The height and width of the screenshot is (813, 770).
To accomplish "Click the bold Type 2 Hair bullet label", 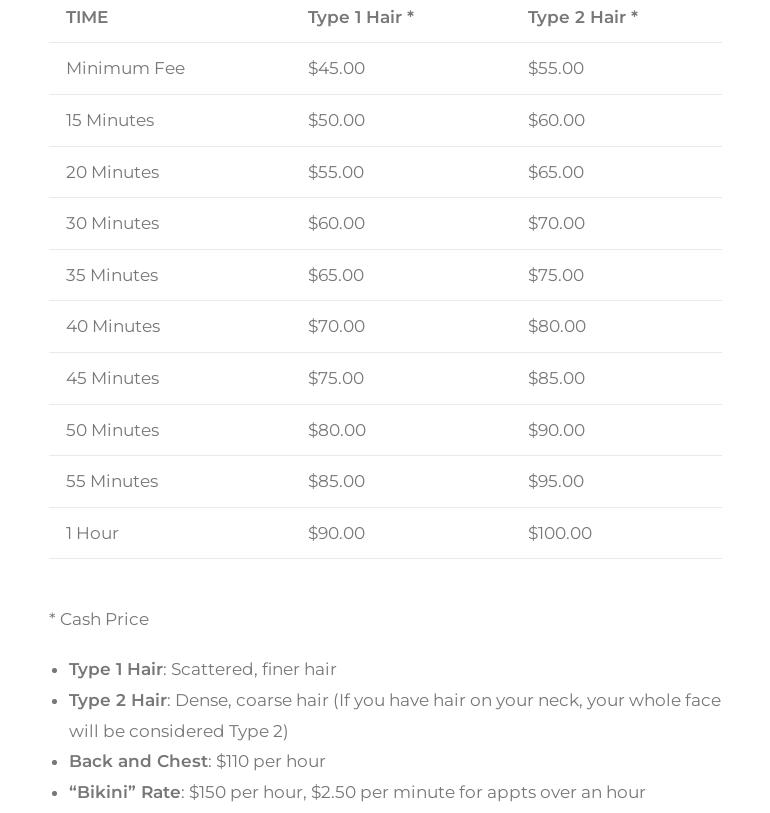I will 118,700.
